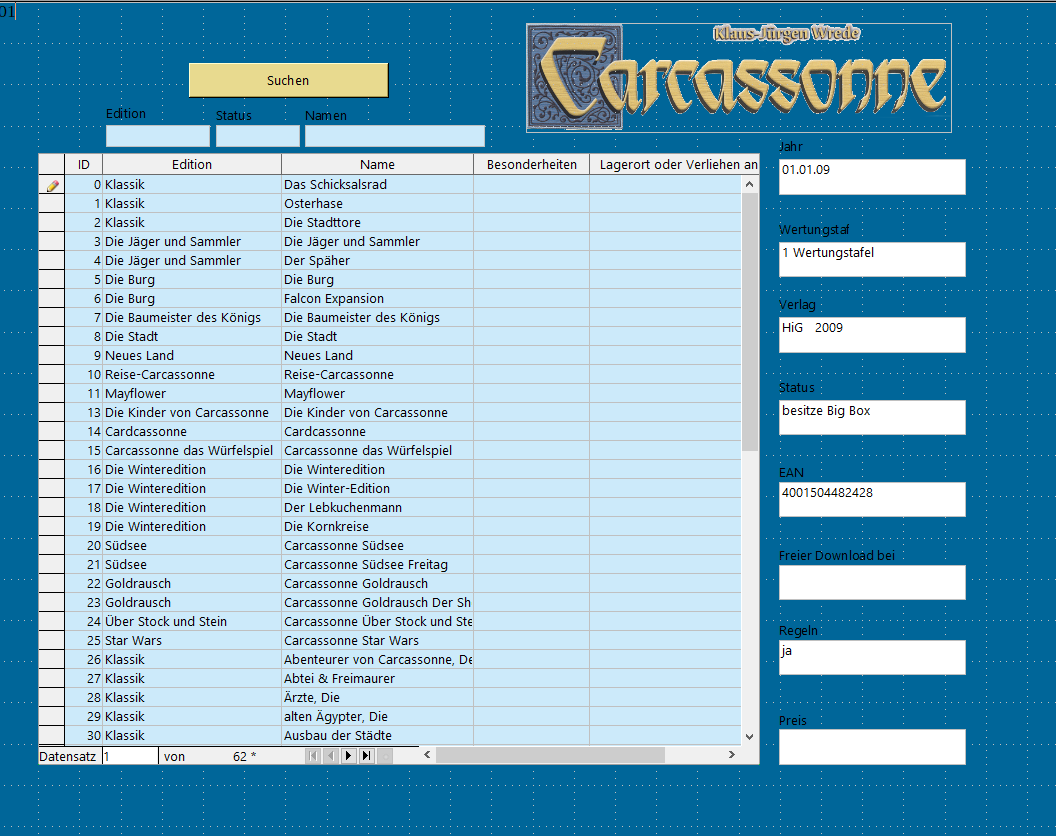
Task: Click the previous record navigation arrow
Action: click(331, 756)
